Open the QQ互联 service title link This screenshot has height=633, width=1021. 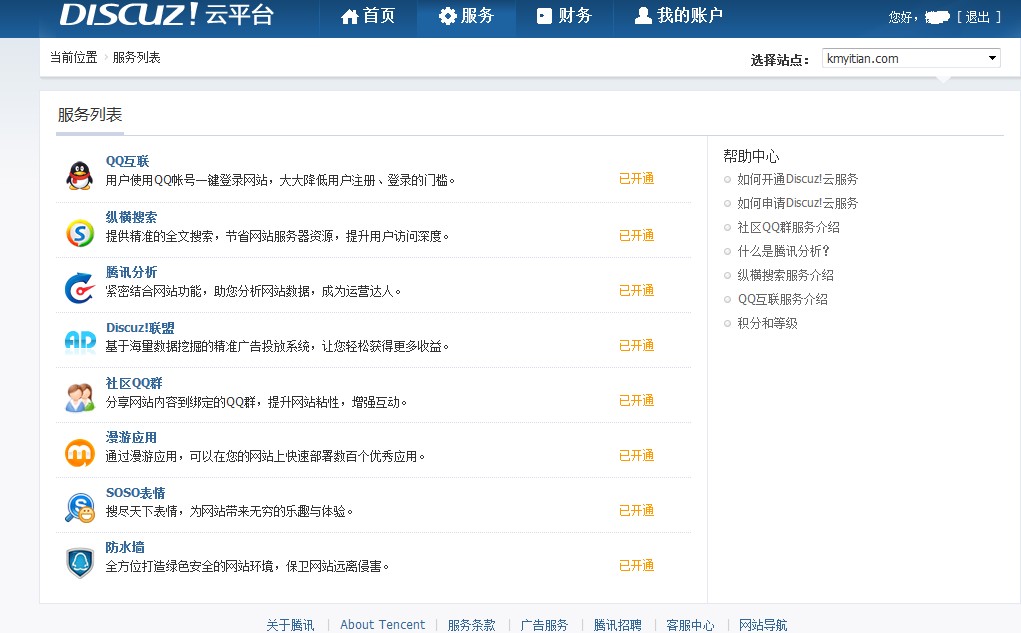128,161
